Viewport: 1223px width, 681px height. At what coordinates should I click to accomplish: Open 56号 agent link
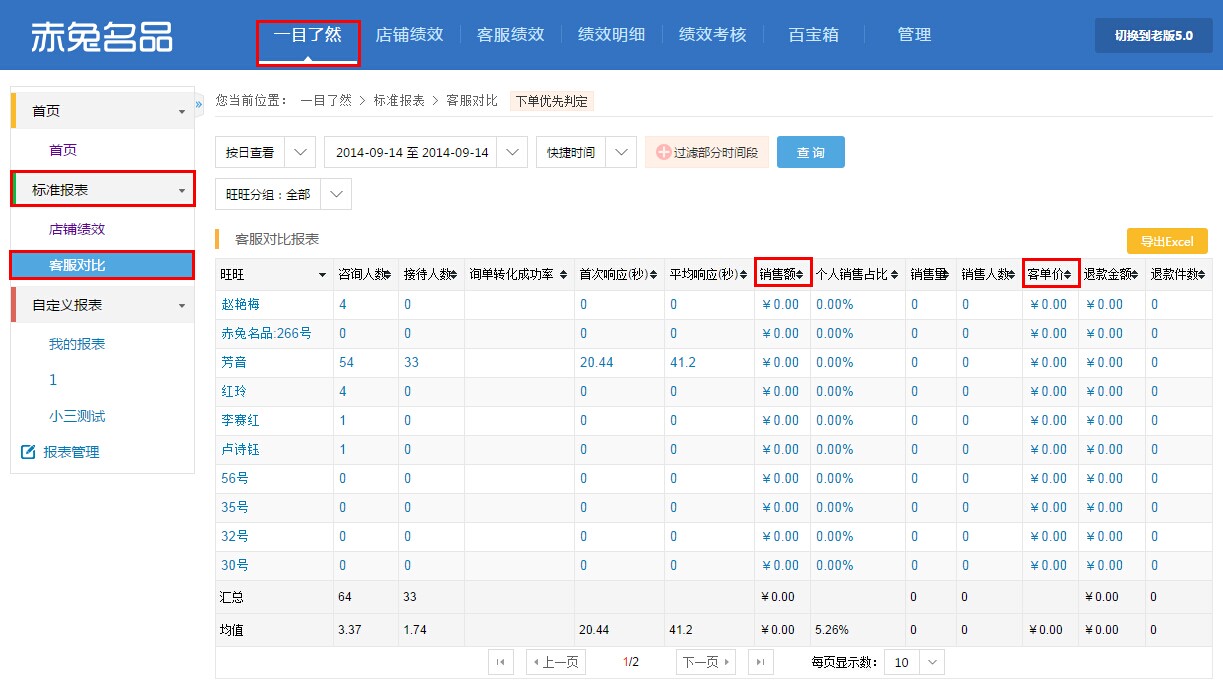235,478
